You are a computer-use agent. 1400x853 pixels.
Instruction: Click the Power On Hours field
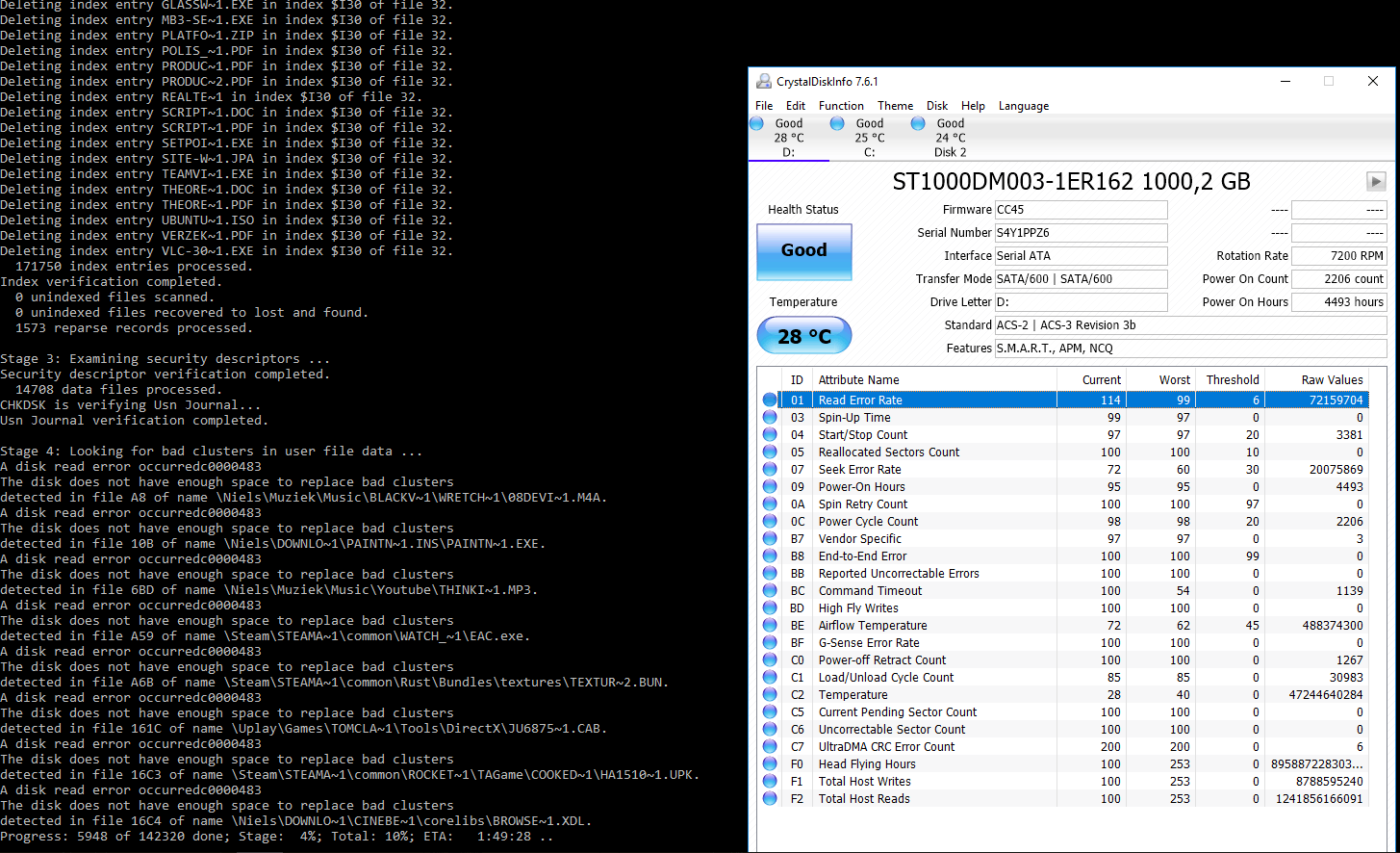1338,302
